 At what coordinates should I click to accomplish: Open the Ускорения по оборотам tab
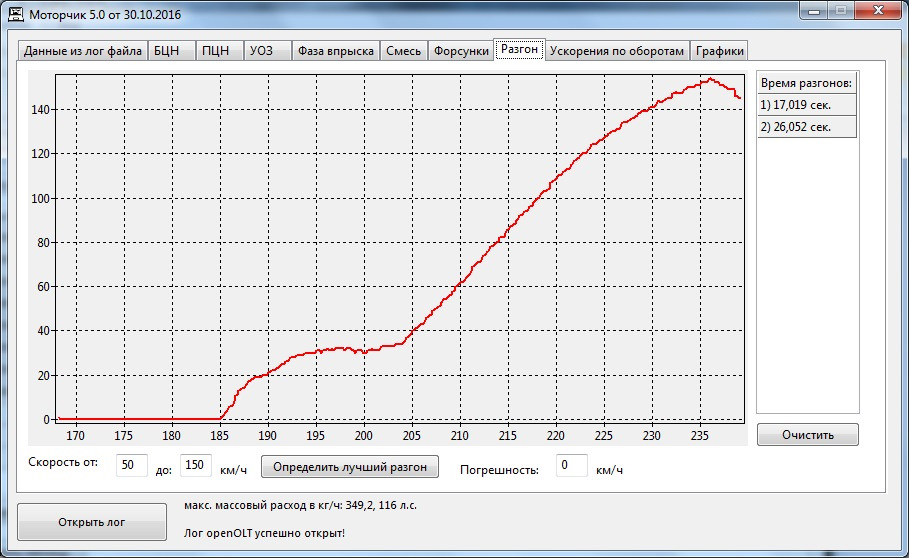coord(617,50)
